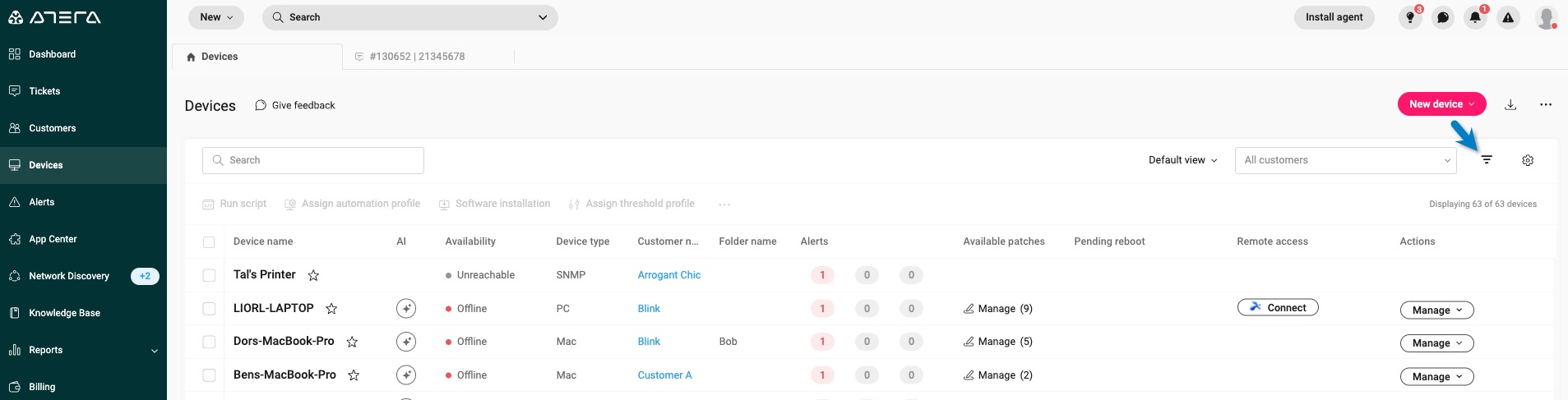1568x400 pixels.
Task: Open Tickets in sidebar
Action: [83, 91]
